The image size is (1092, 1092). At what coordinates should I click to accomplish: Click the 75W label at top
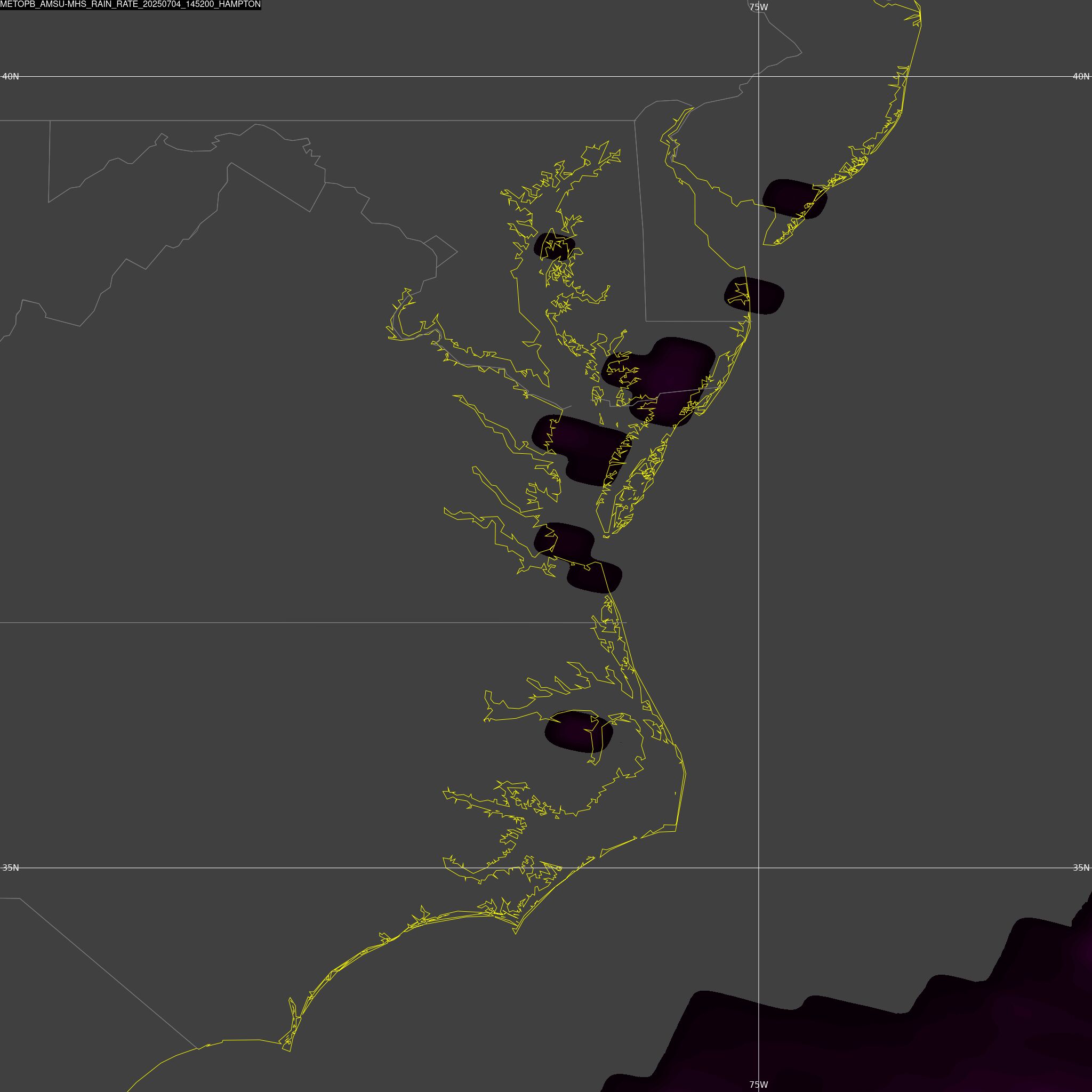point(759,7)
